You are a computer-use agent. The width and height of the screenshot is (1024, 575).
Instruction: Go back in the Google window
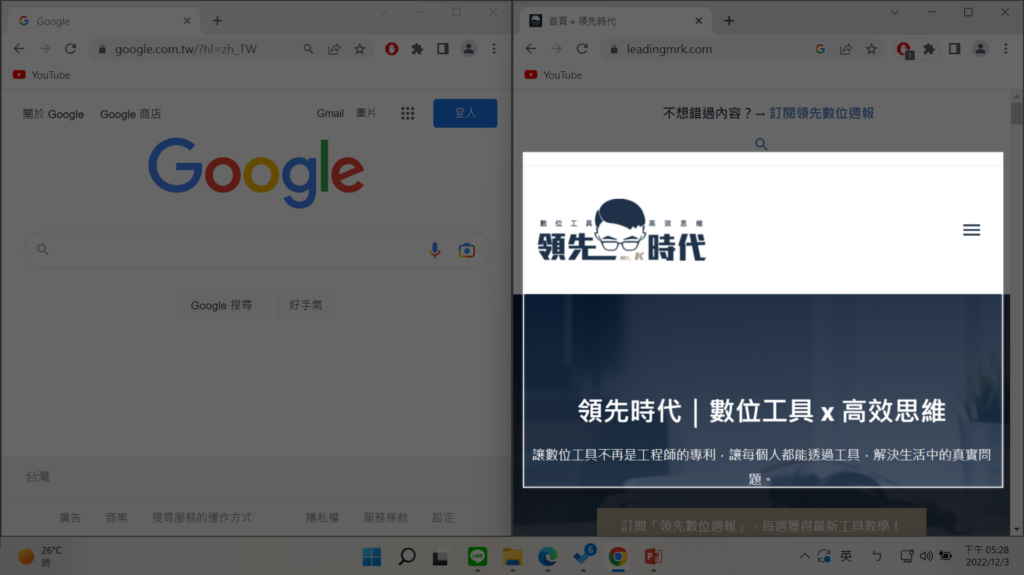tap(19, 49)
